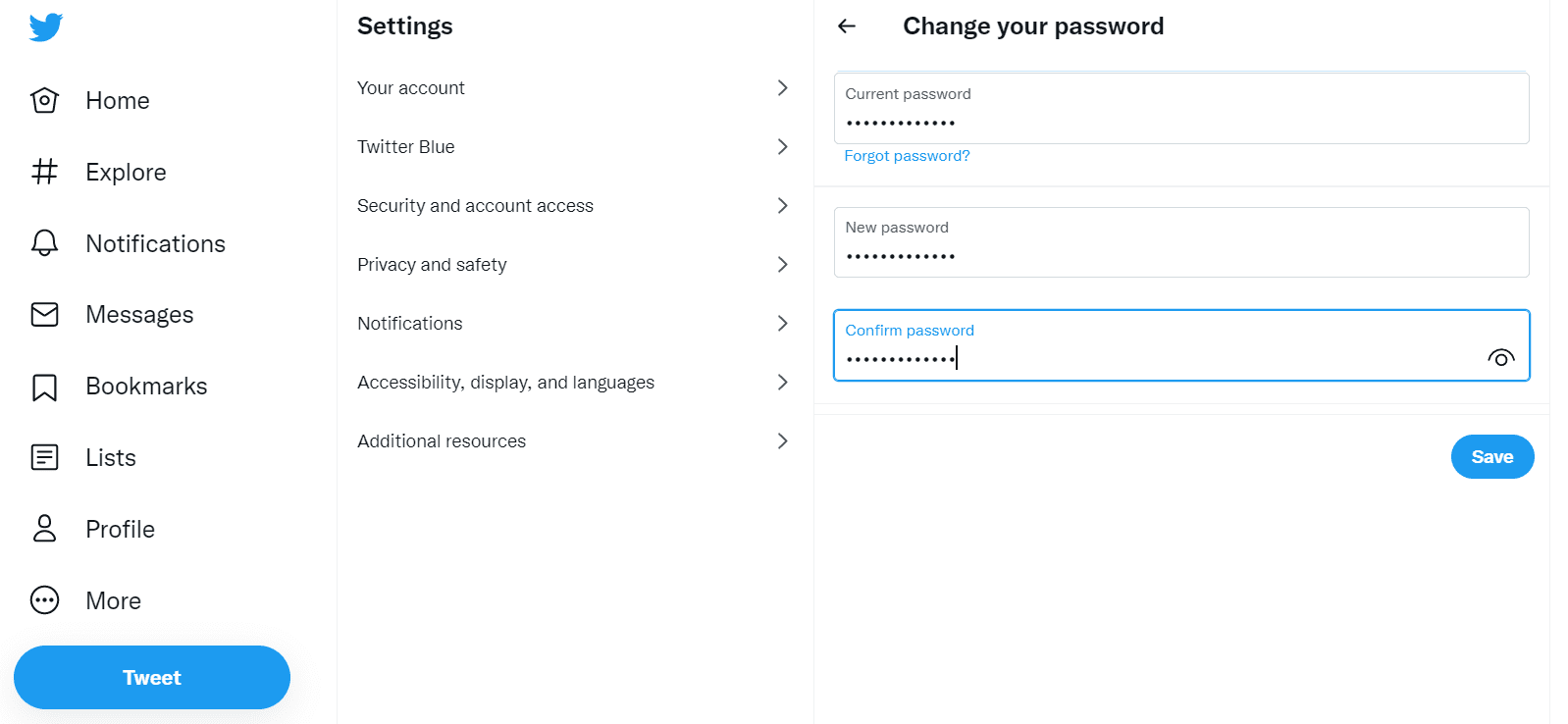
Task: Open the Forgot password link
Action: point(907,155)
